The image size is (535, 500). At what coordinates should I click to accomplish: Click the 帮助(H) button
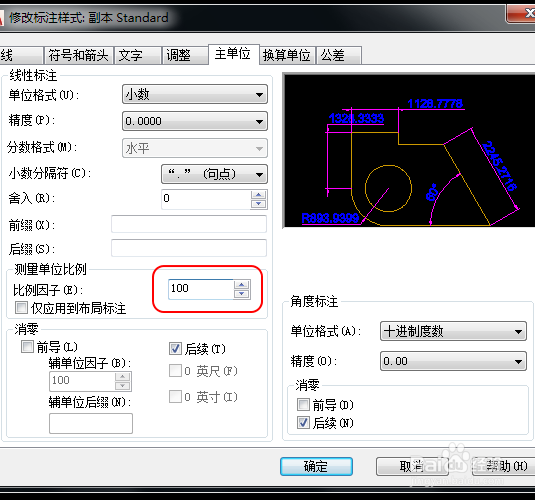pyautogui.click(x=504, y=466)
